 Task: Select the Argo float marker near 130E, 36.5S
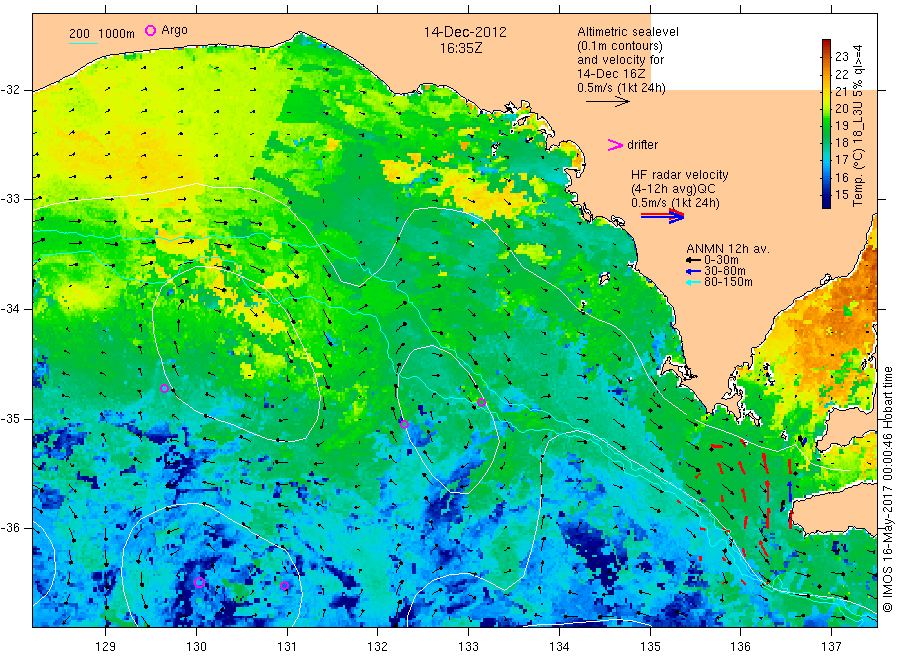(199, 583)
